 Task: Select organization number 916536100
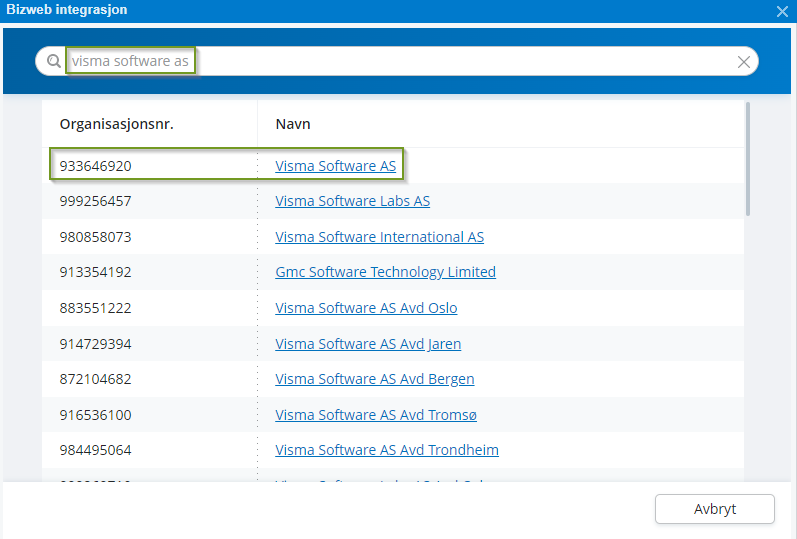pos(96,415)
